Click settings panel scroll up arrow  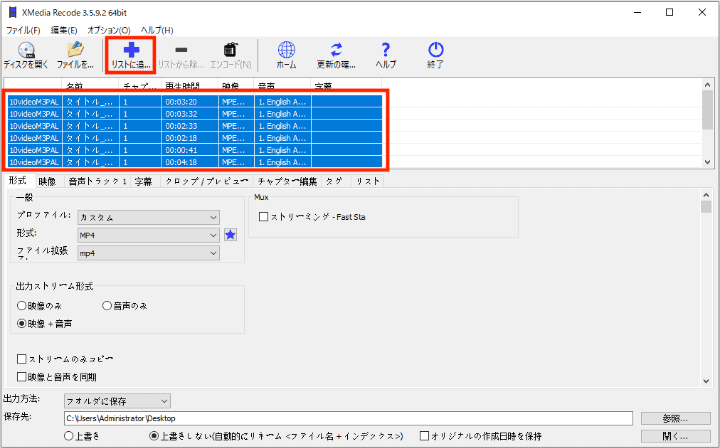click(706, 195)
